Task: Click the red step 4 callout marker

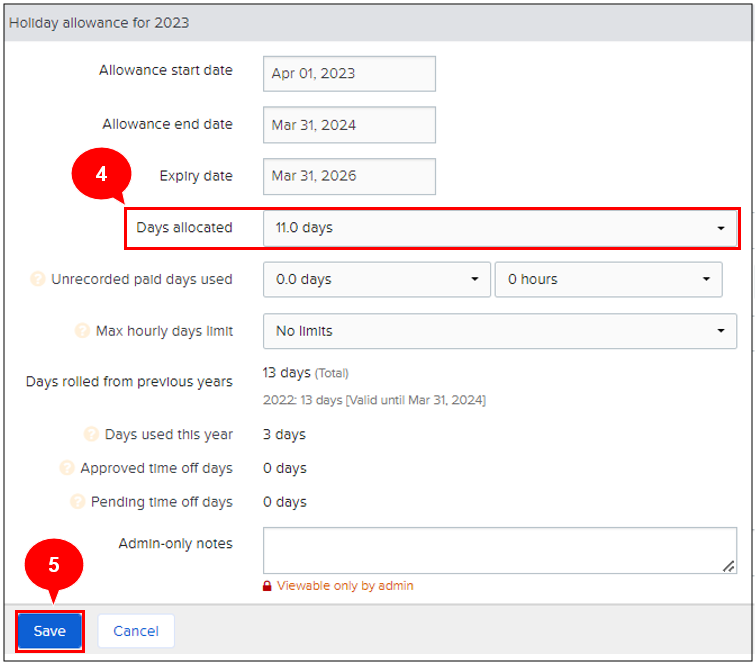Action: [101, 173]
